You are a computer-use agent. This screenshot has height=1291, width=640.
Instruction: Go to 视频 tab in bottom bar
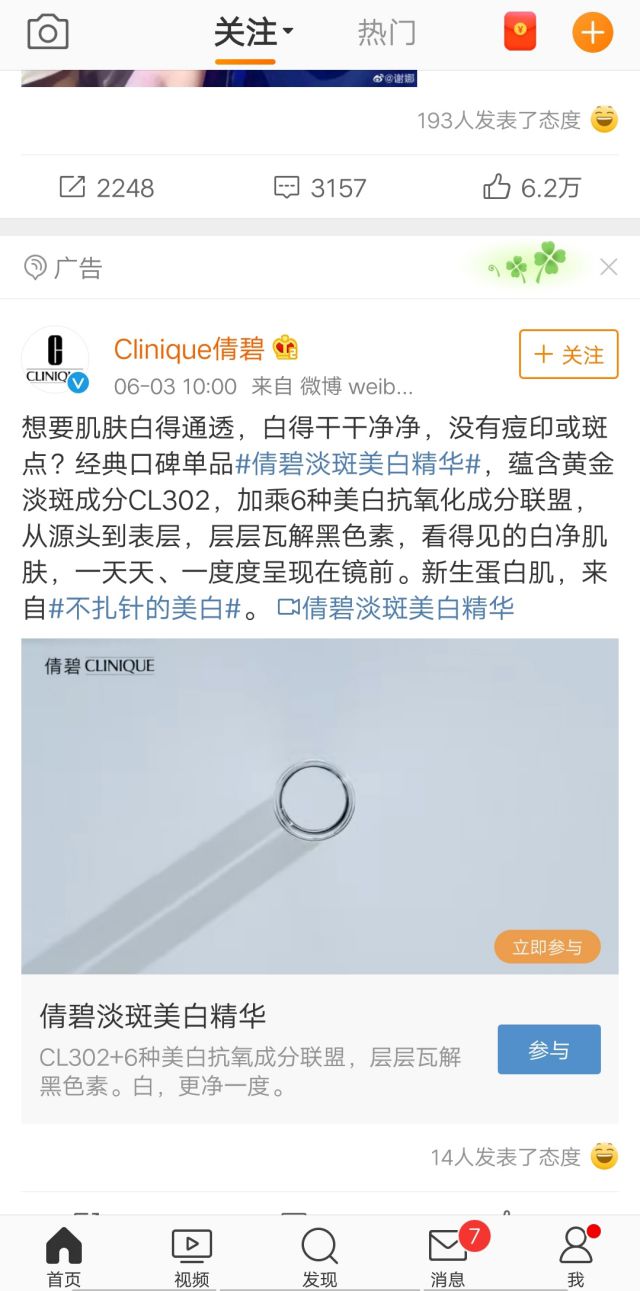[x=192, y=1257]
